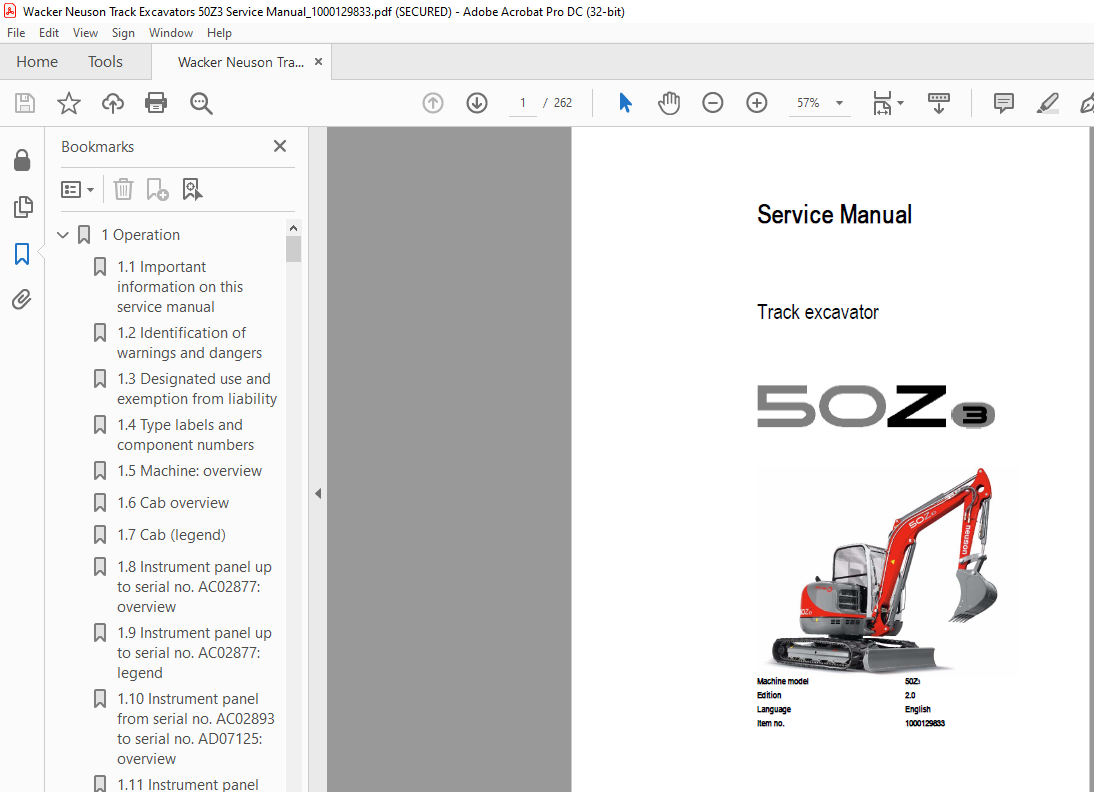Screen dimensions: 1094x792
Task: Open the Sign menu
Action: click(123, 33)
